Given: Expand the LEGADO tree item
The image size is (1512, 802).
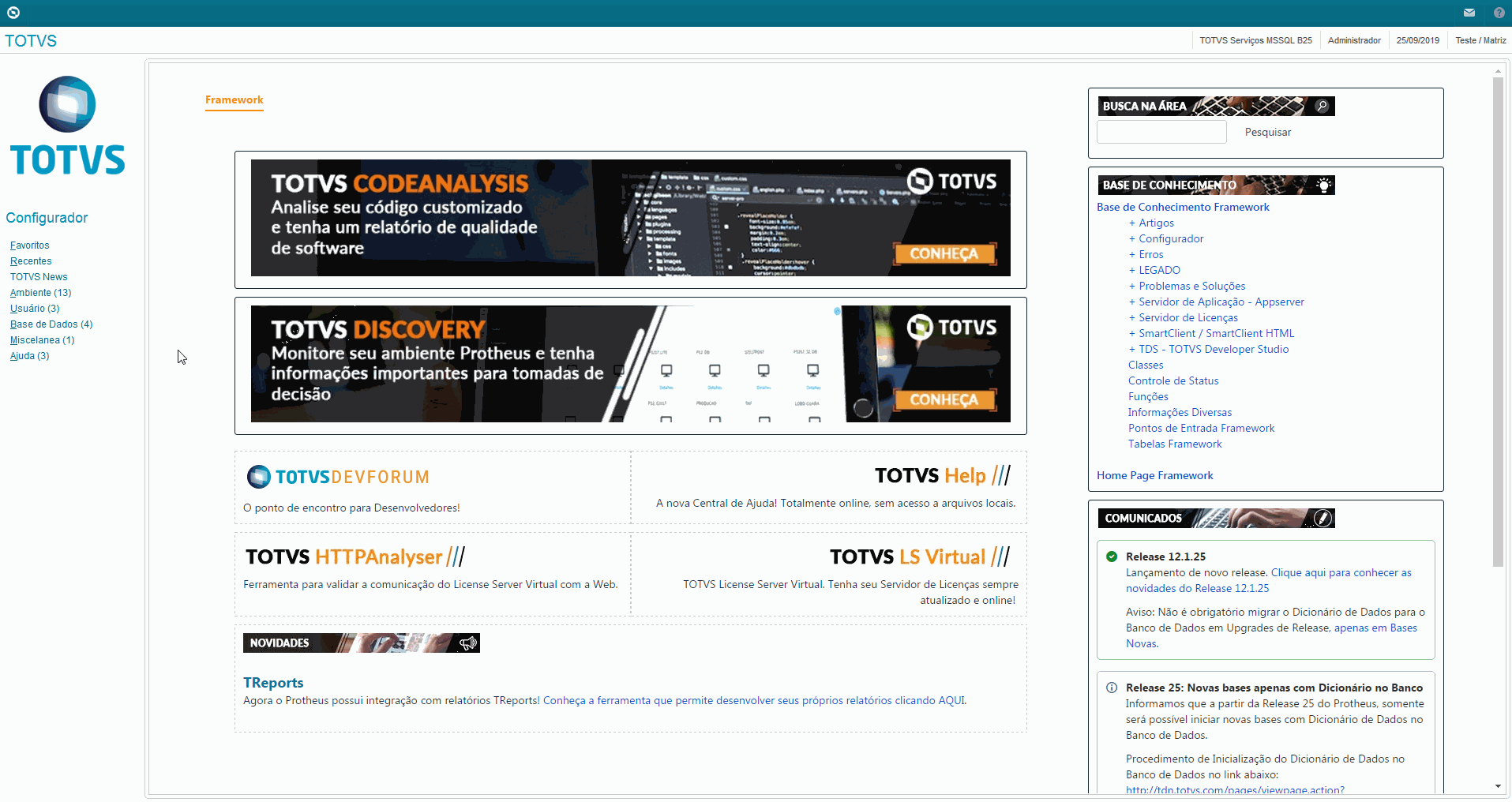Looking at the screenshot, I should tap(1154, 270).
